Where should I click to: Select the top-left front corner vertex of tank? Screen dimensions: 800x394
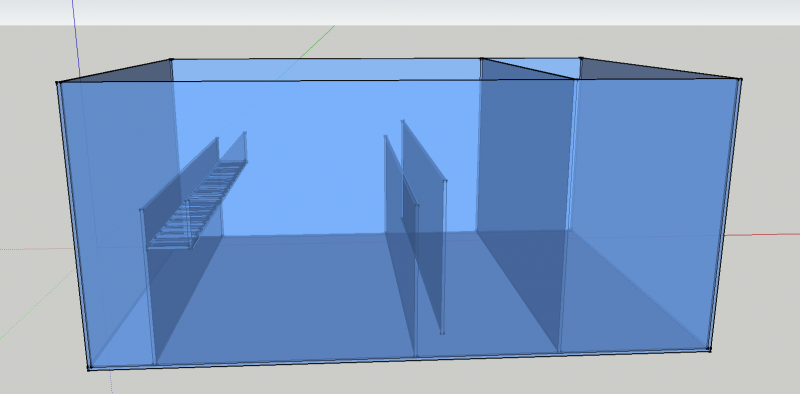click(58, 82)
